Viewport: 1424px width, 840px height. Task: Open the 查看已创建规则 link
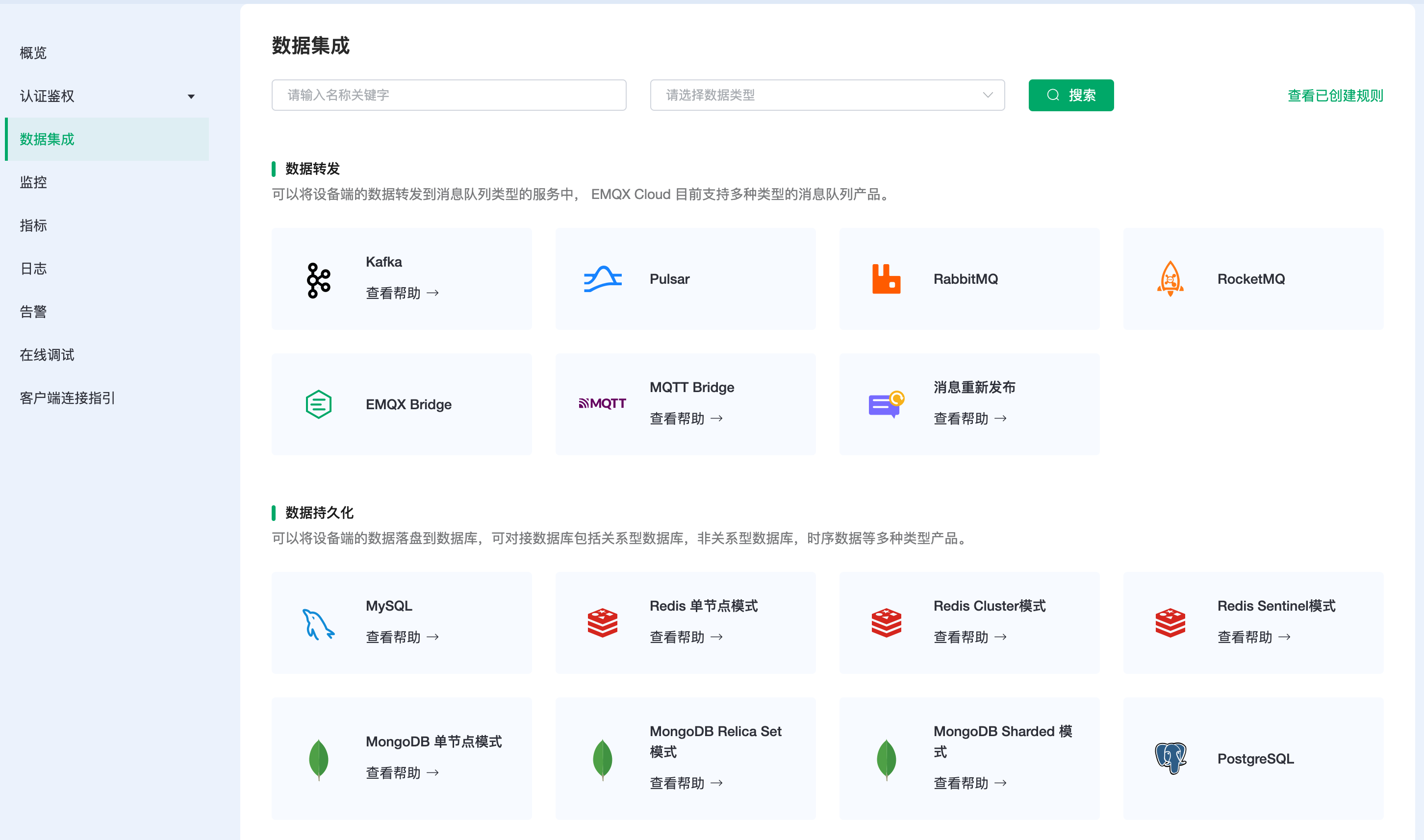point(1335,96)
